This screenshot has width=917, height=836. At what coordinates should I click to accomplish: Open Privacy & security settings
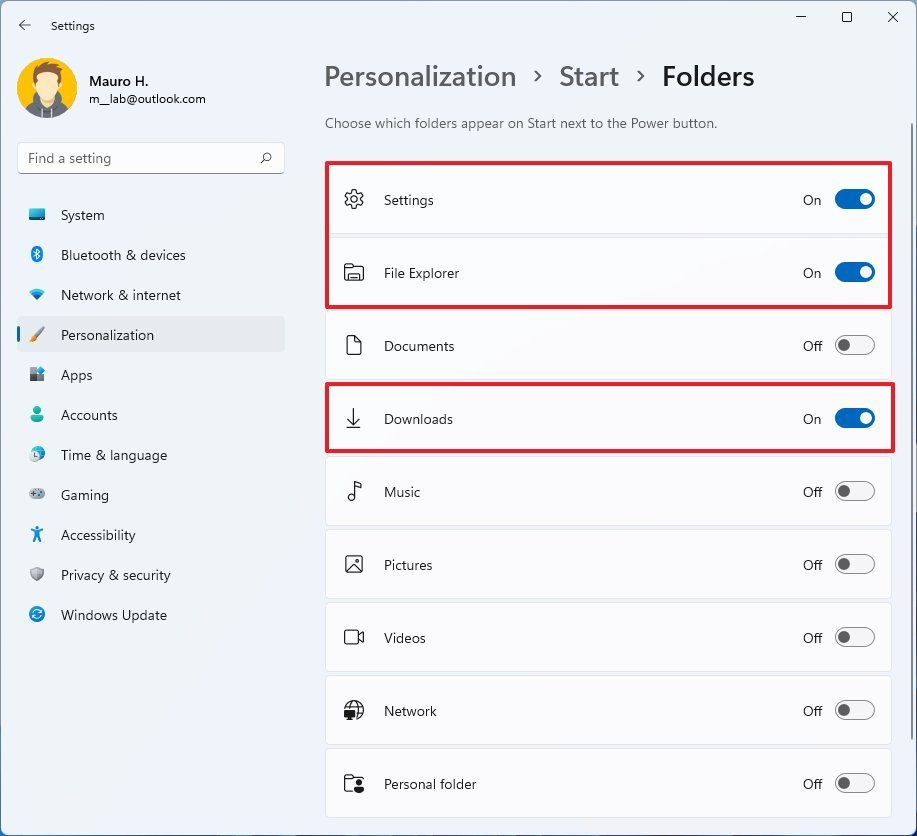[x=115, y=575]
